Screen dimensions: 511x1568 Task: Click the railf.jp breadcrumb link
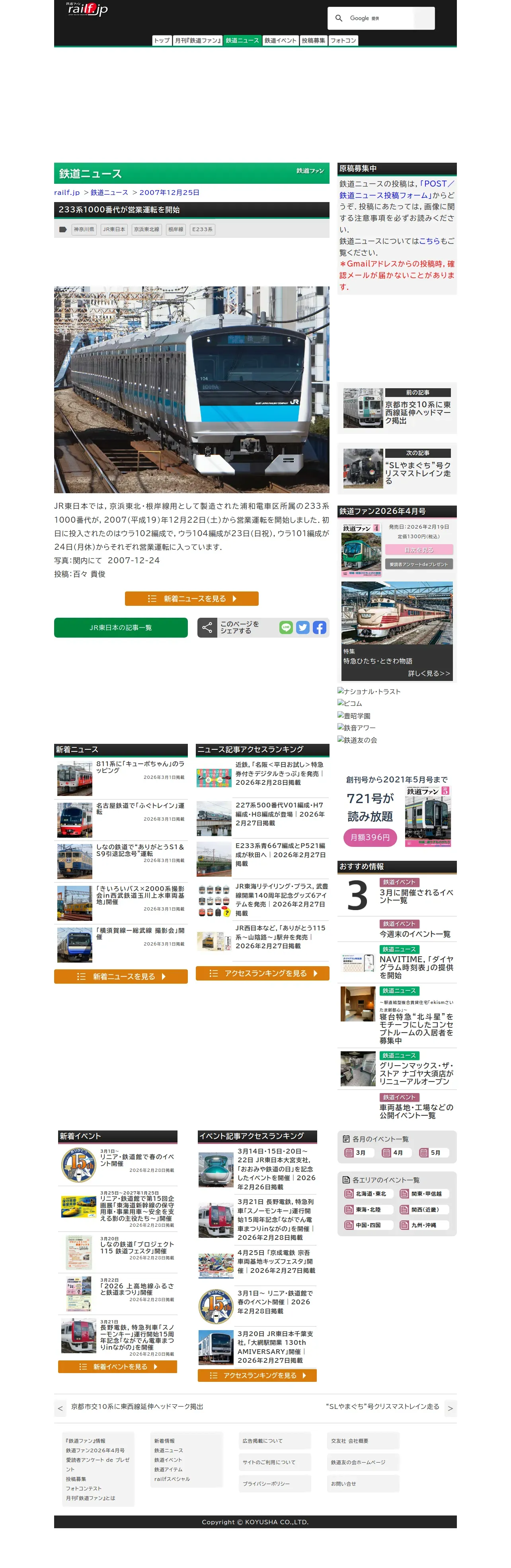tap(67, 193)
